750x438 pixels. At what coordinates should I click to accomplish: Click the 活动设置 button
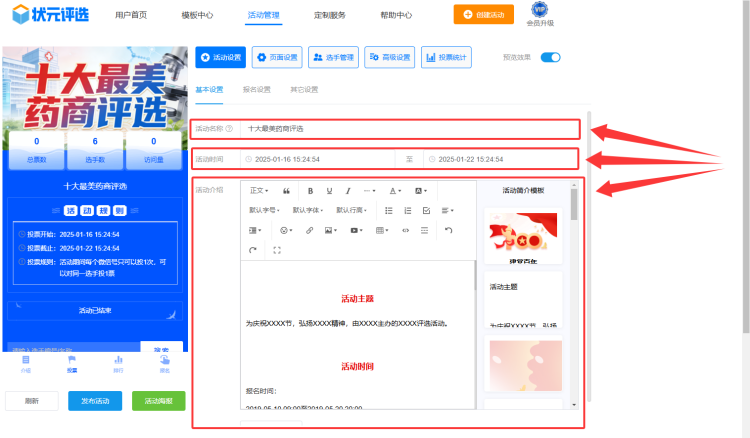[x=221, y=57]
